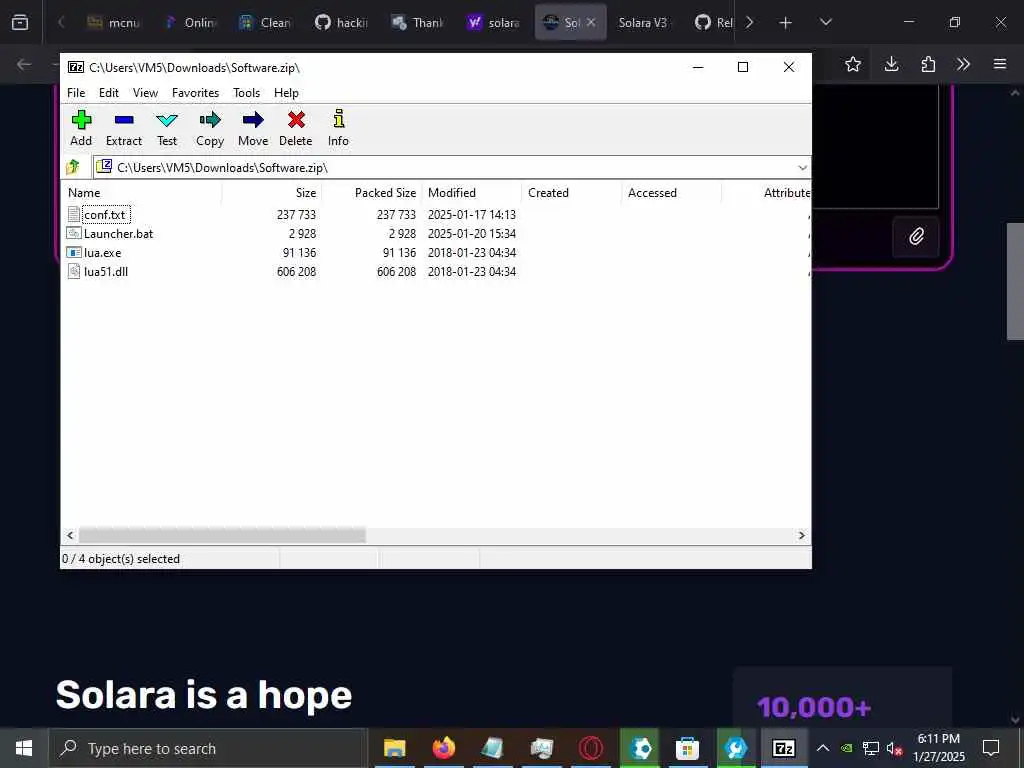Click the Launcher.bat file icon

pyautogui.click(x=74, y=233)
